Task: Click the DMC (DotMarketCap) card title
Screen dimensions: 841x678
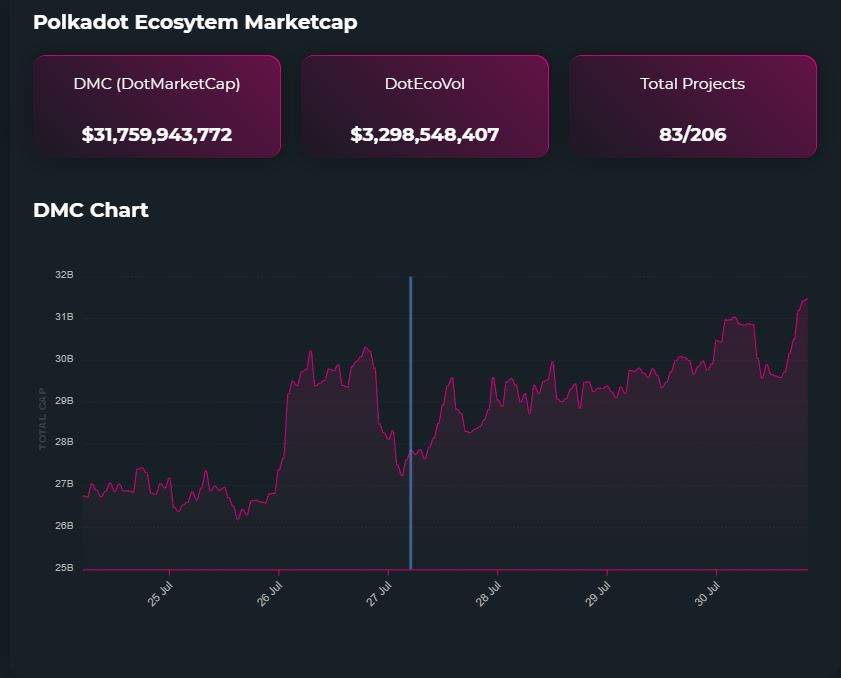Action: (157, 84)
